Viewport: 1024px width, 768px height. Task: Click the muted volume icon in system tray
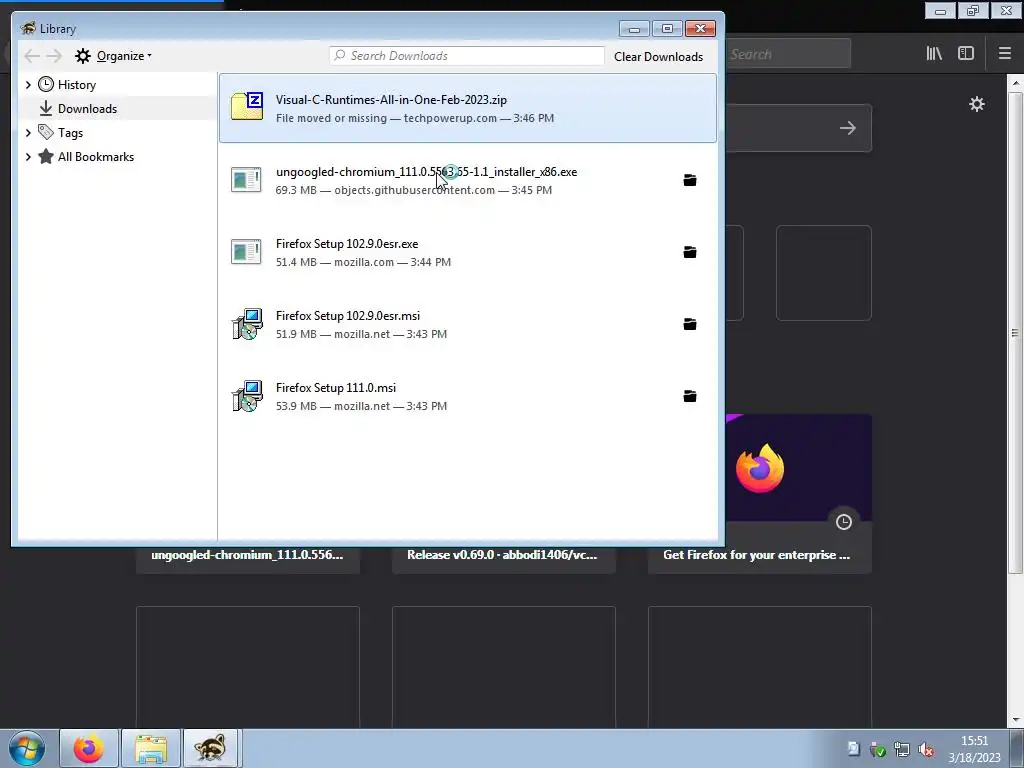point(926,749)
